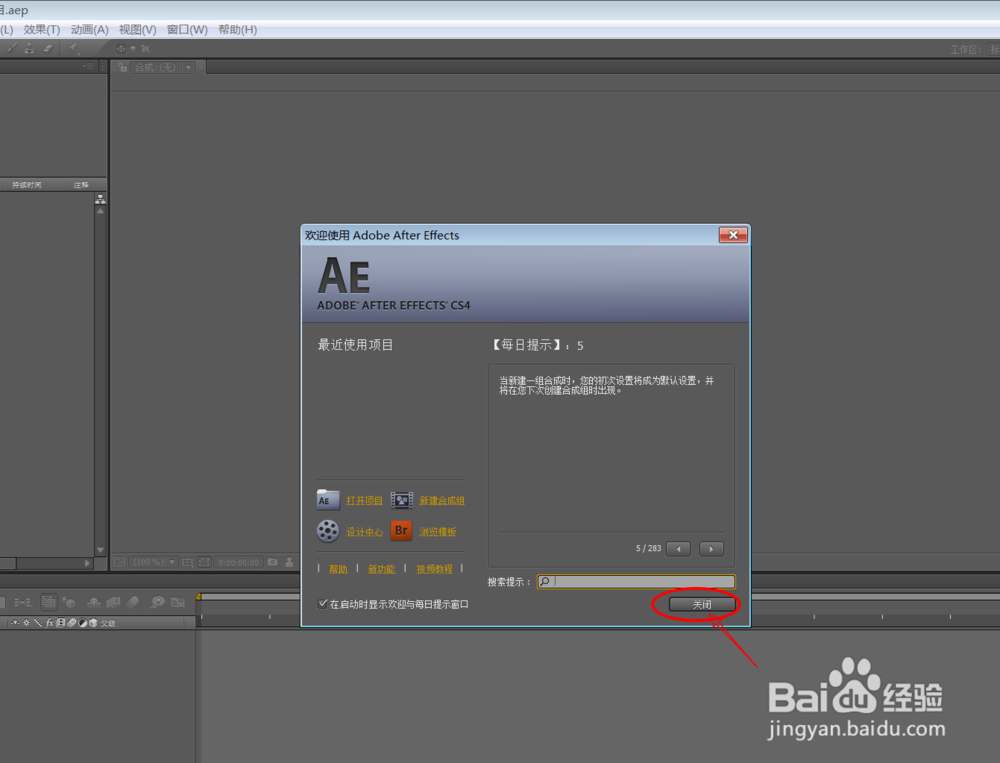Click the project panel horizontal scroll right arrow
This screenshot has height=763, width=1000.
coord(87,563)
